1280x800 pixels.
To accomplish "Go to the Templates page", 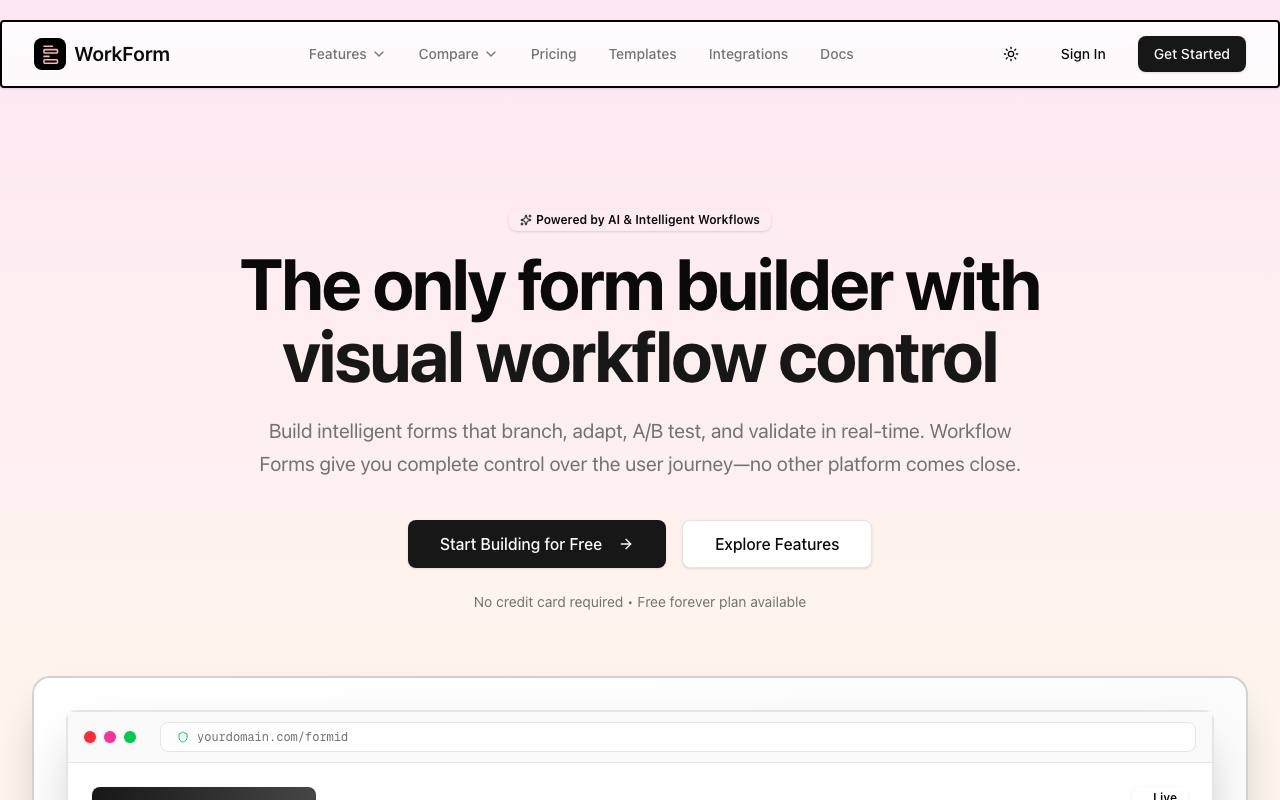I will pos(642,54).
